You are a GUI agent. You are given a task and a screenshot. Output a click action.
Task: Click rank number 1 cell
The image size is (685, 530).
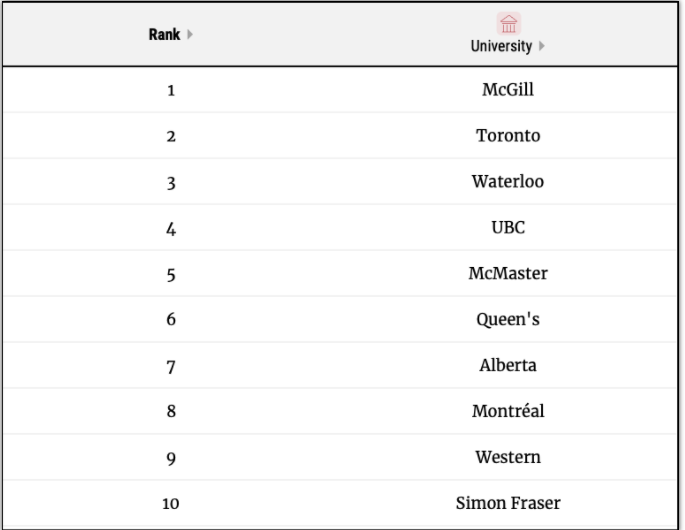[x=171, y=91]
